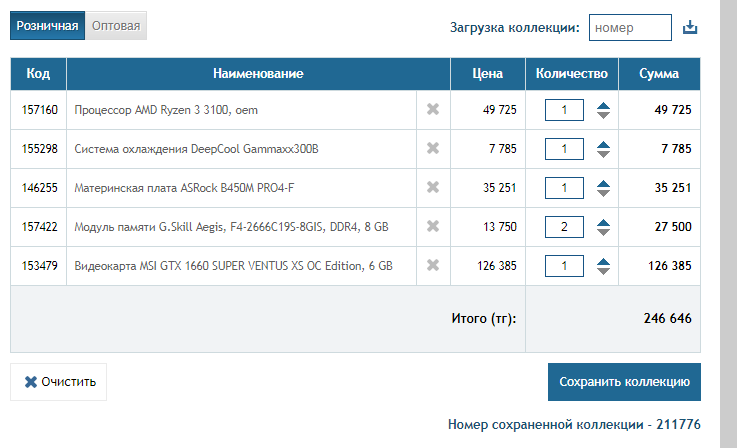Image resolution: width=737 pixels, height=448 pixels.
Task: Decrease quantity for DeepCool Gammaxx300B
Action: click(604, 154)
